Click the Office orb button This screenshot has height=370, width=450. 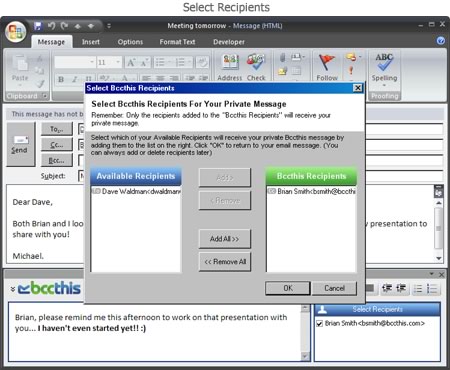(x=15, y=32)
